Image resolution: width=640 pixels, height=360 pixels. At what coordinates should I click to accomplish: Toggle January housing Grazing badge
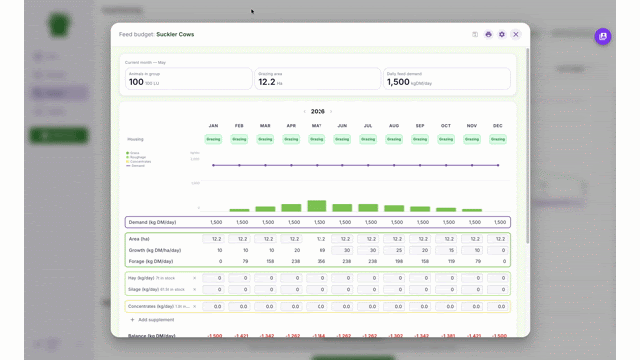(x=213, y=139)
